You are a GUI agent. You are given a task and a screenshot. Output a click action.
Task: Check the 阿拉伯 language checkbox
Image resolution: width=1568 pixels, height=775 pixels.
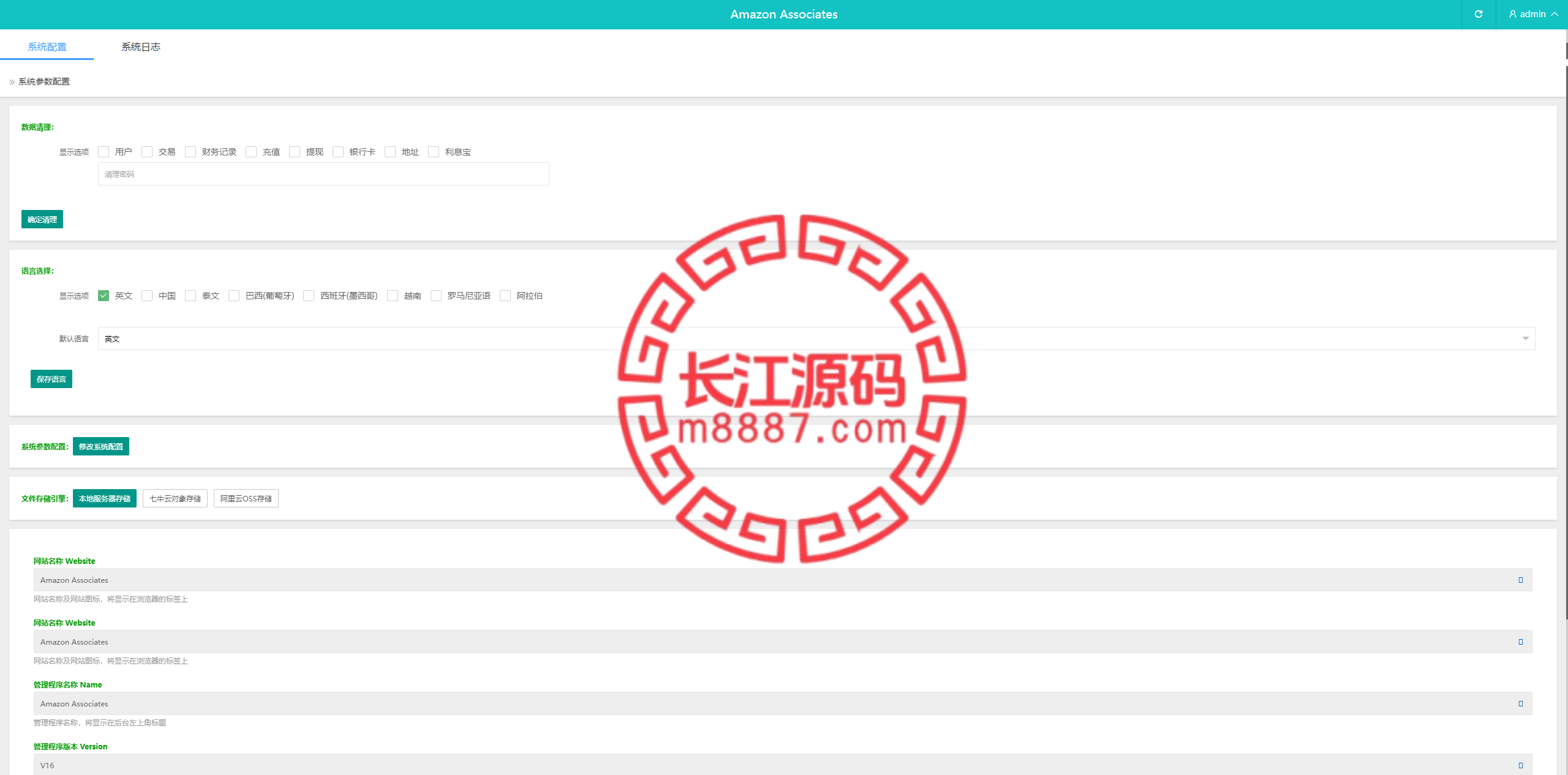click(505, 296)
